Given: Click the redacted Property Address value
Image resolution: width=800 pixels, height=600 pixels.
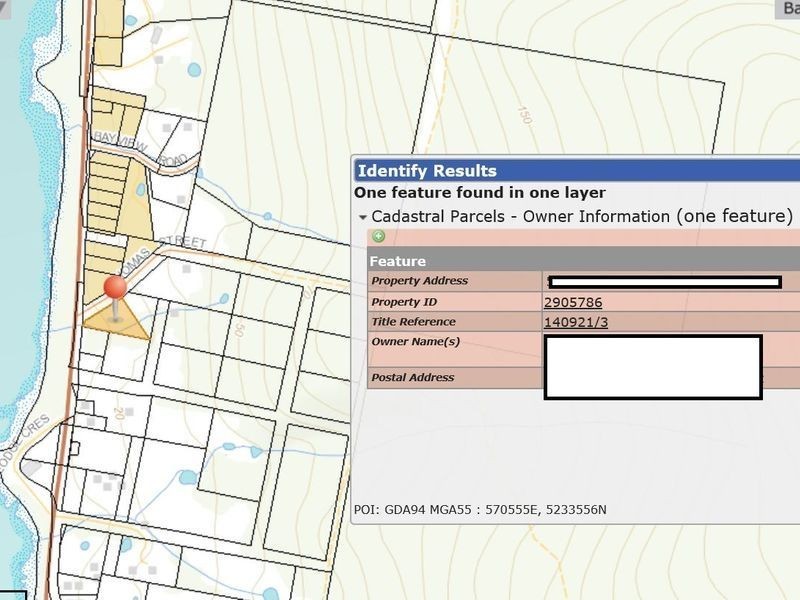Looking at the screenshot, I should (665, 282).
